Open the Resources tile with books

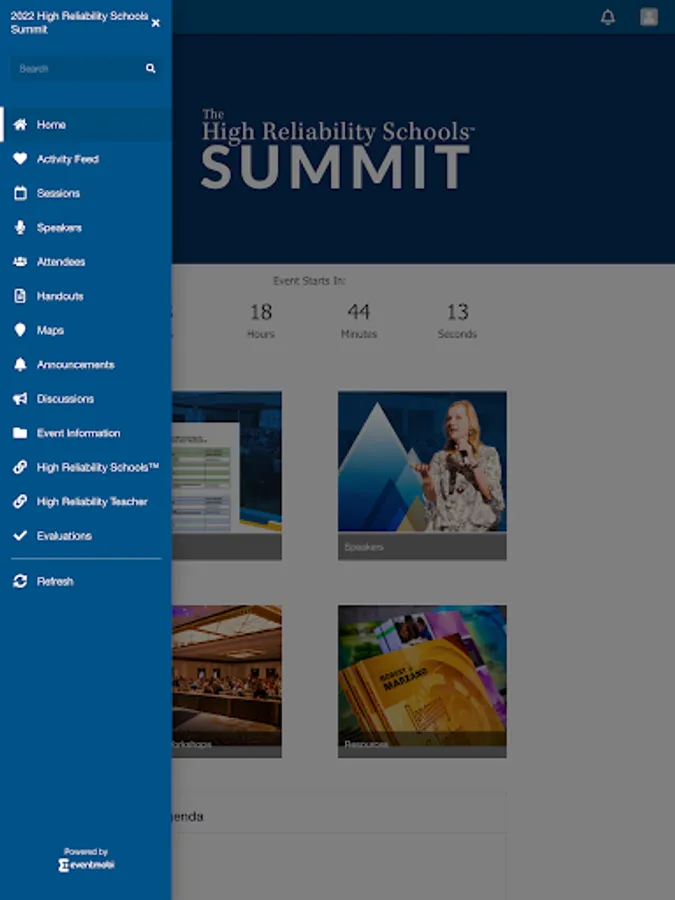[422, 681]
